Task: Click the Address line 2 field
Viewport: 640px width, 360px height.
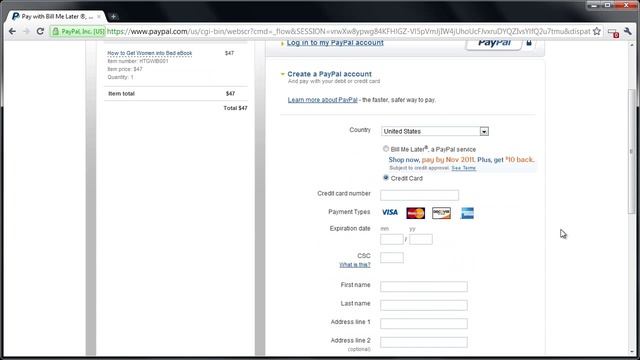Action: tap(424, 342)
